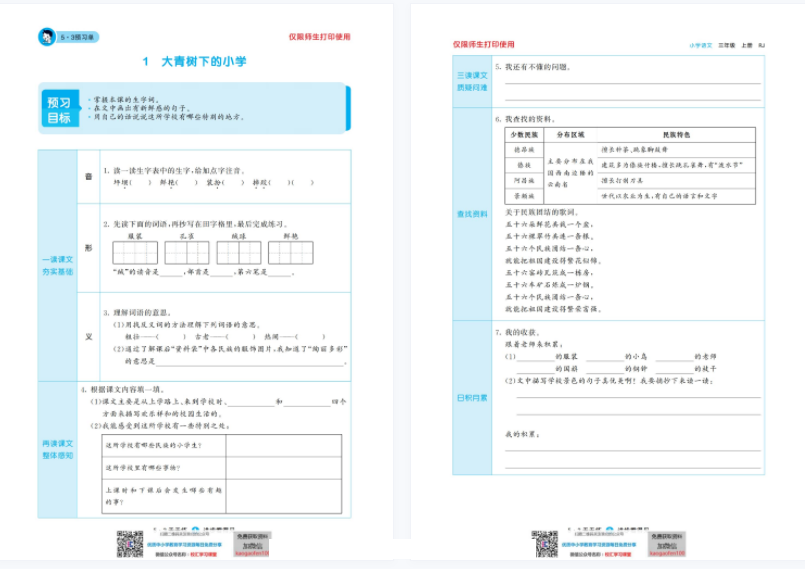The width and height of the screenshot is (805, 569).
Task: Click the third 田字格 writing grid
Action: coord(239,253)
